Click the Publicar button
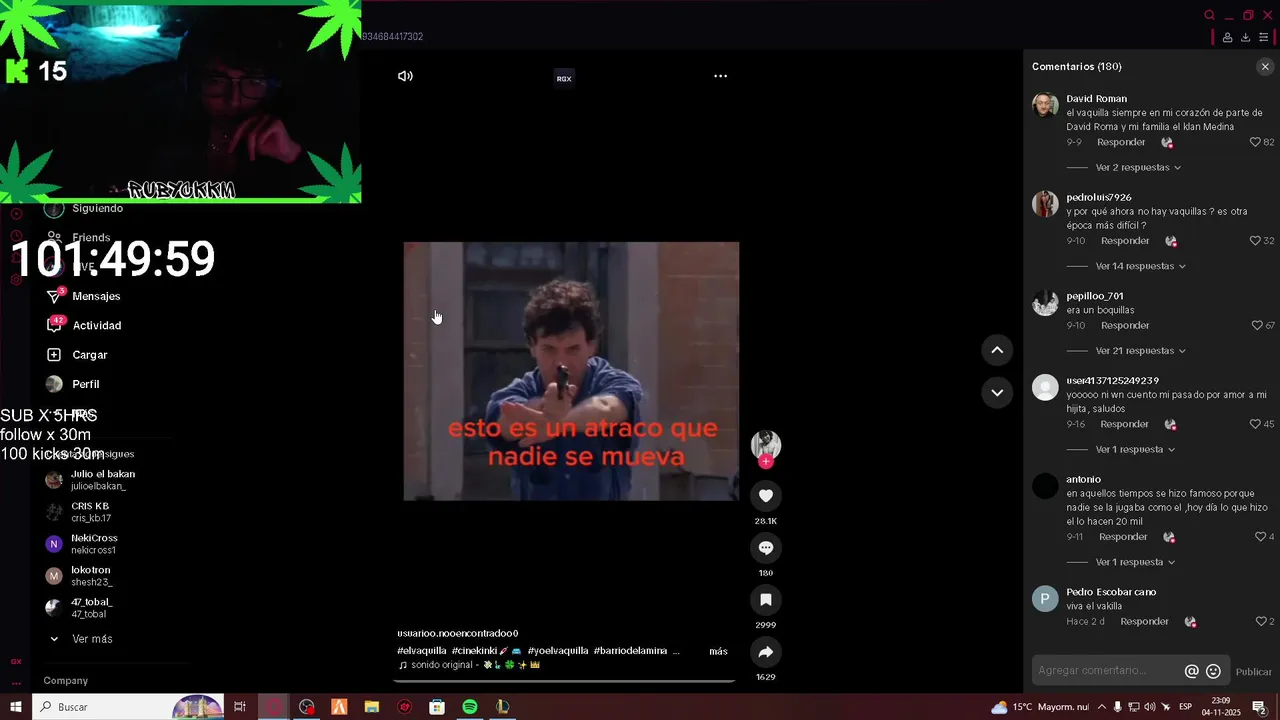Image resolution: width=1280 pixels, height=720 pixels. pyautogui.click(x=1253, y=672)
